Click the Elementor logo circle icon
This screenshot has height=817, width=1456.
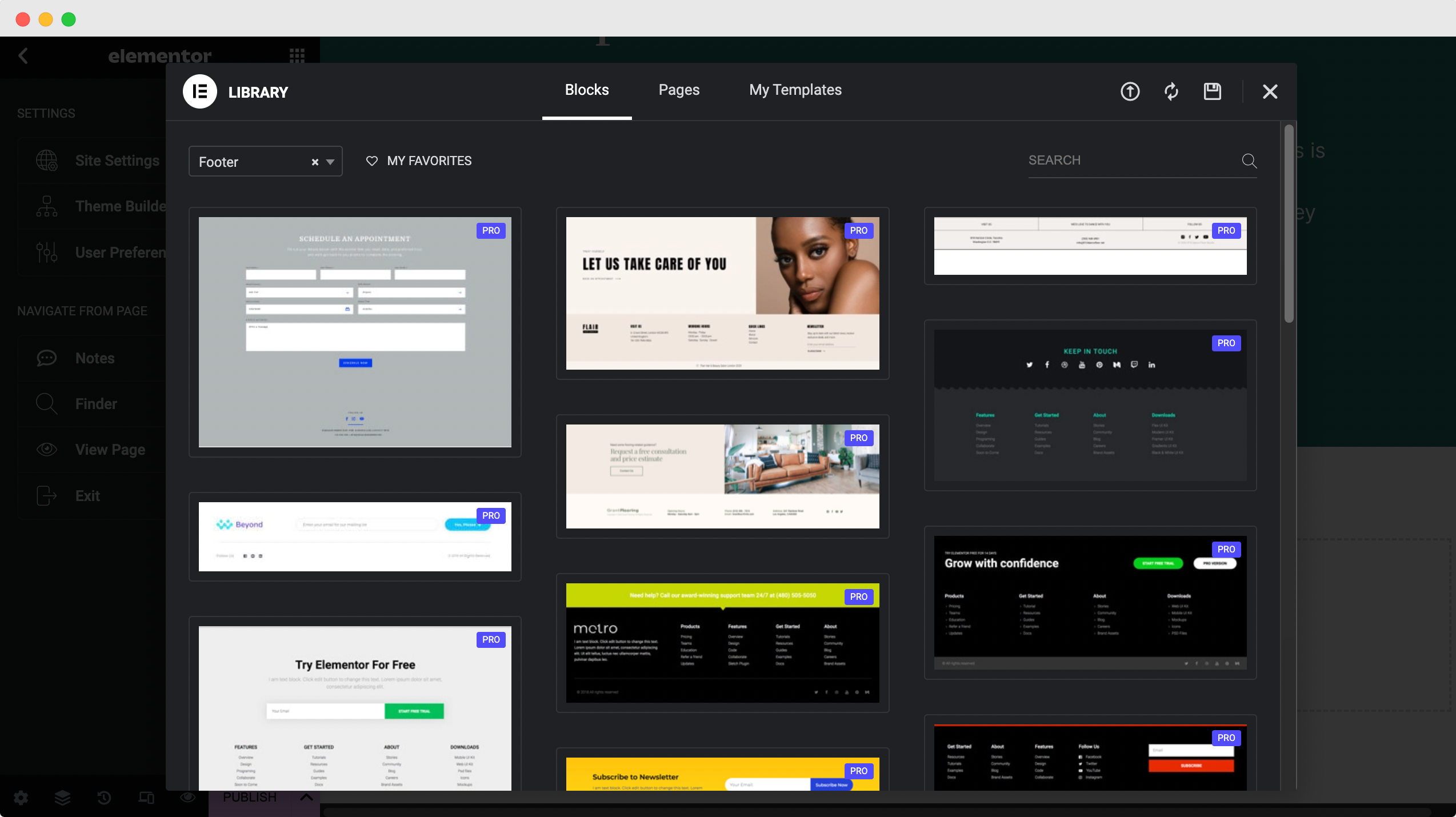200,91
